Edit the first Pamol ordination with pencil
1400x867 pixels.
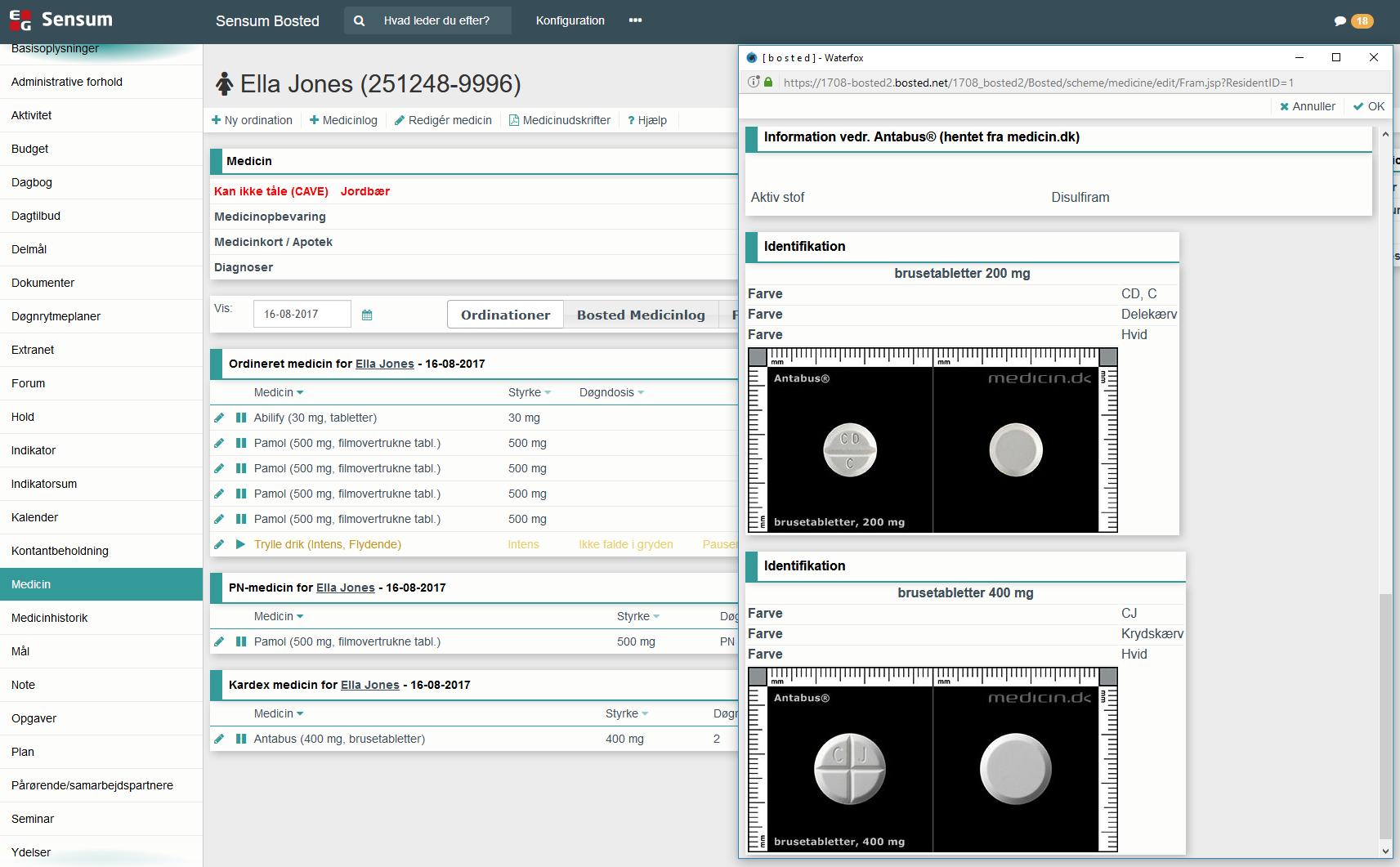pyautogui.click(x=219, y=443)
